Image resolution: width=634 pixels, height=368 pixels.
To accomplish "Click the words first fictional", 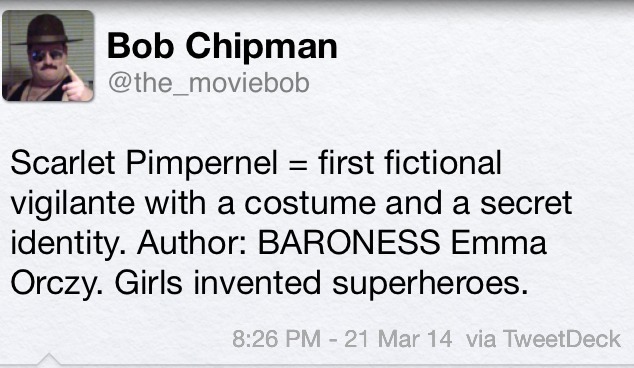I will 410,163.
